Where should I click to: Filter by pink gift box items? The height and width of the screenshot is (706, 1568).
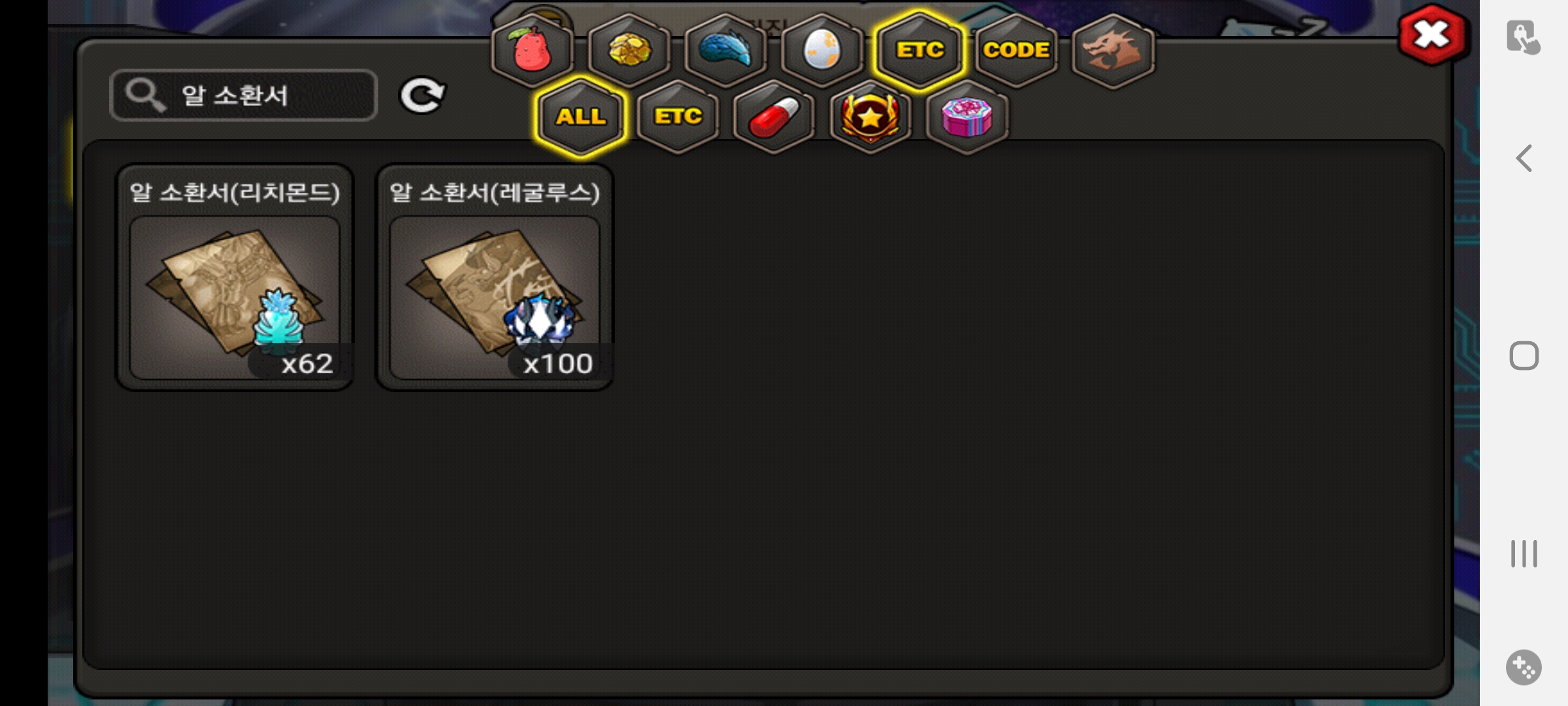tap(967, 118)
